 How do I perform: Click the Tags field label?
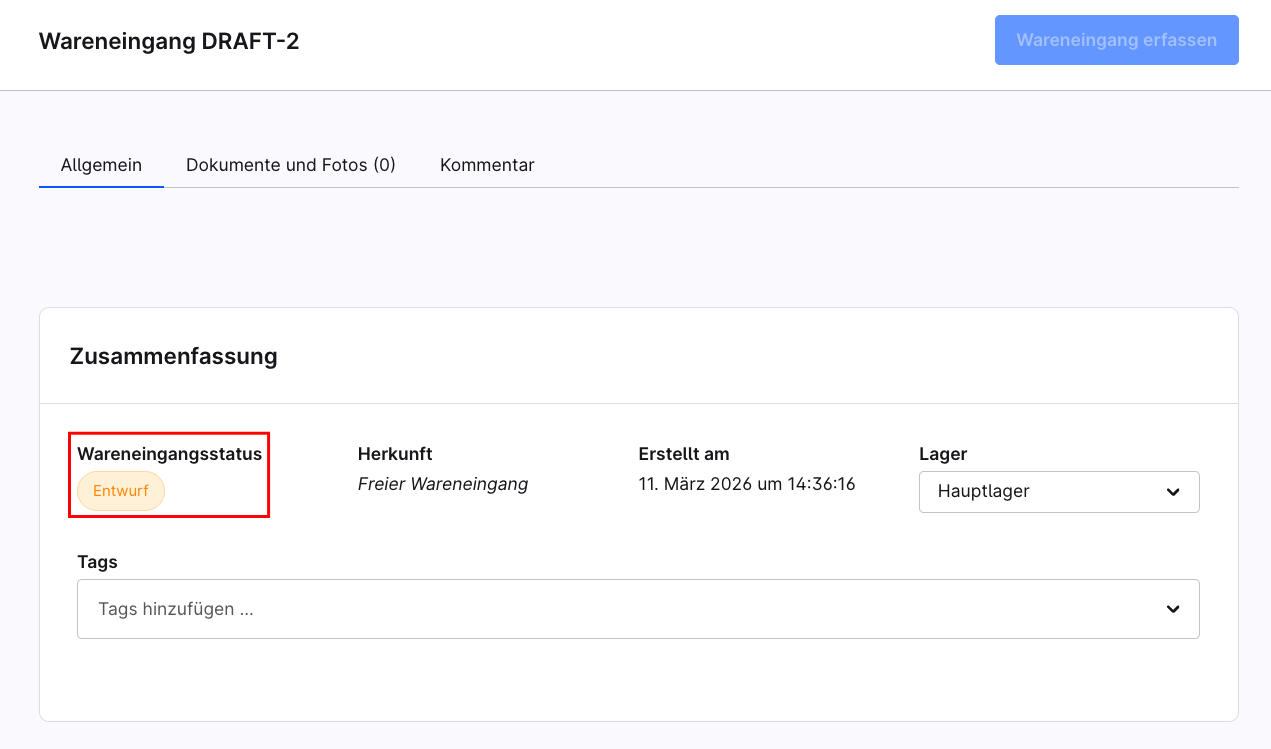[x=97, y=562]
